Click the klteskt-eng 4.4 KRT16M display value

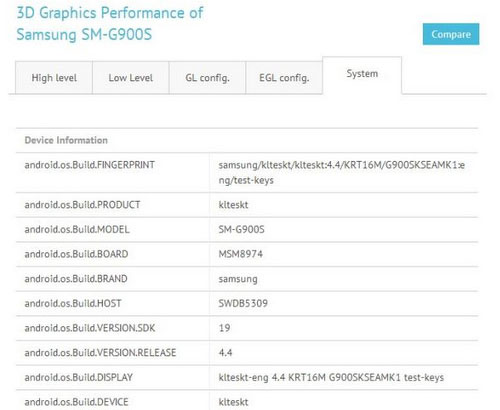[x=331, y=378]
